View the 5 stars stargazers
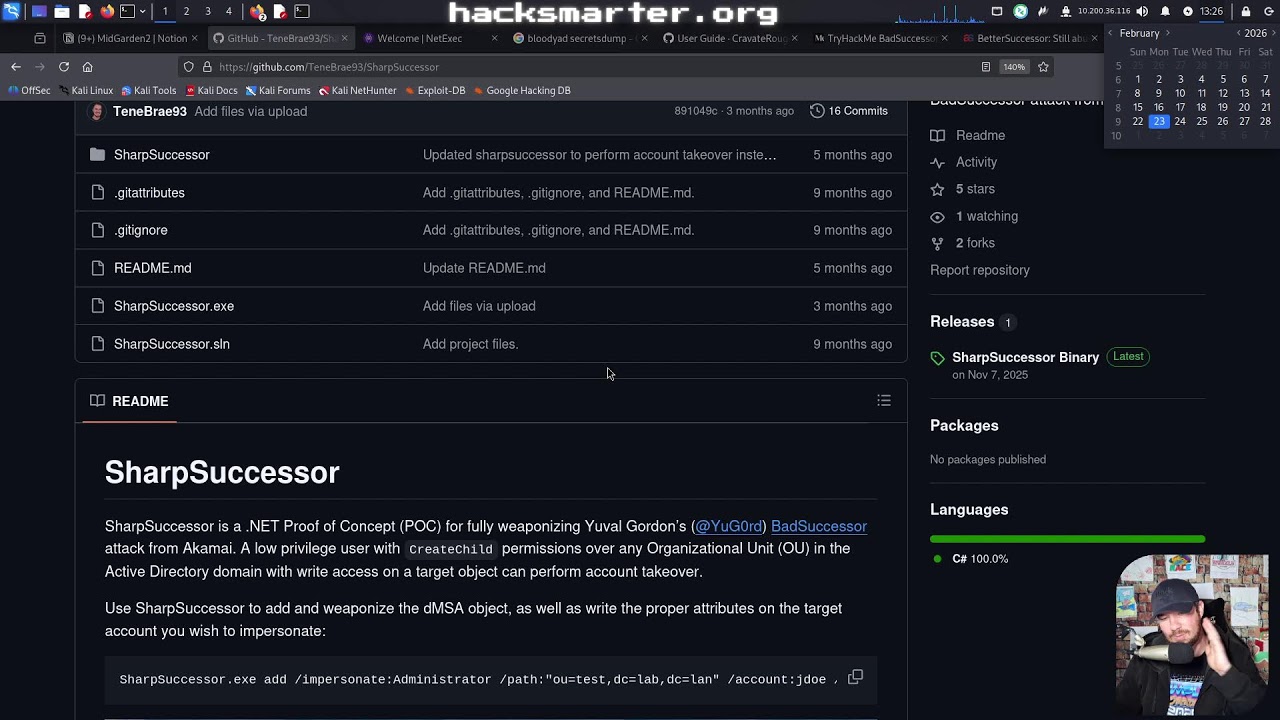Image resolution: width=1280 pixels, height=720 pixels. 963,189
